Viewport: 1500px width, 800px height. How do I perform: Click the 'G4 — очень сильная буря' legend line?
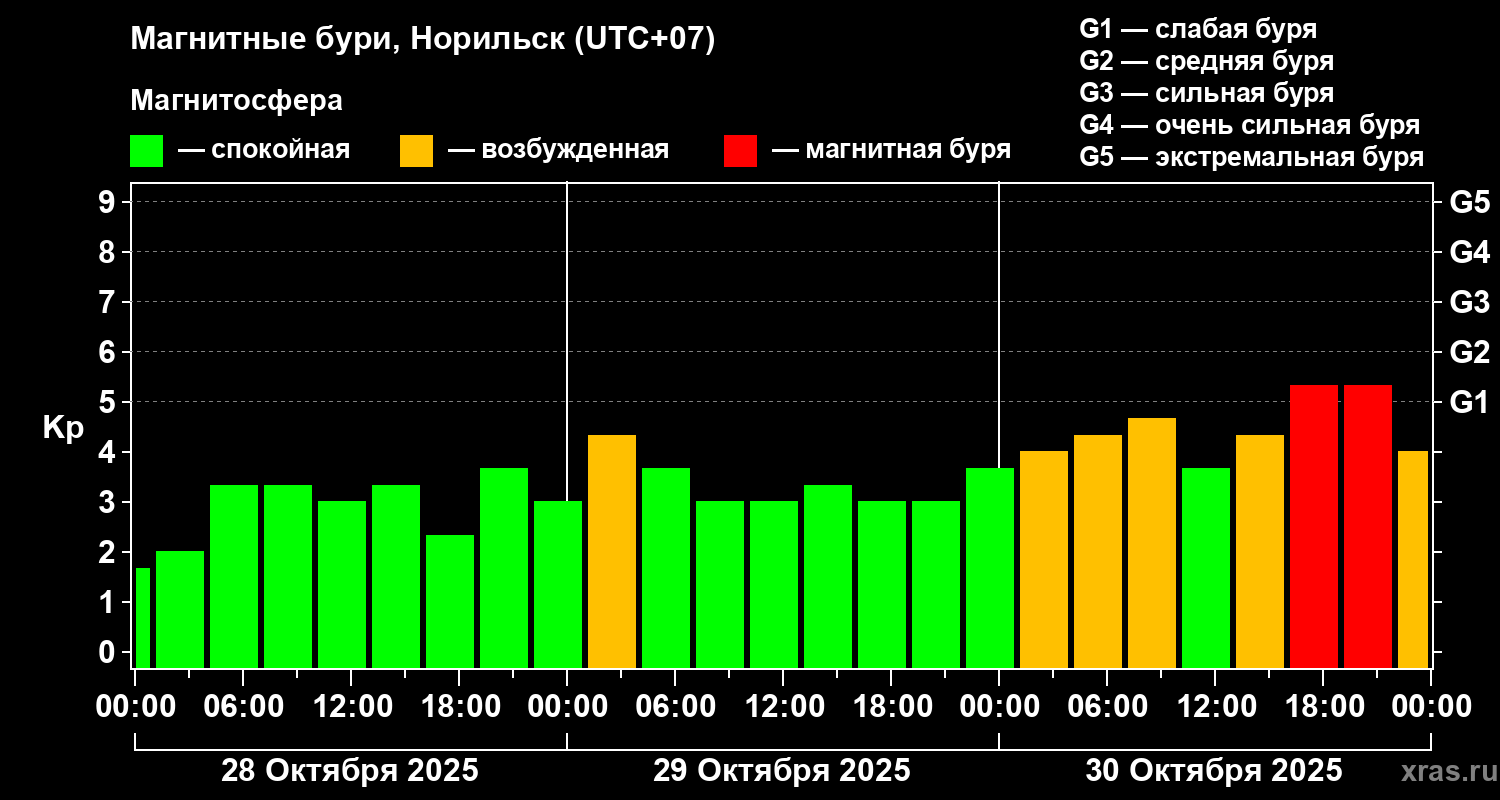[1250, 125]
